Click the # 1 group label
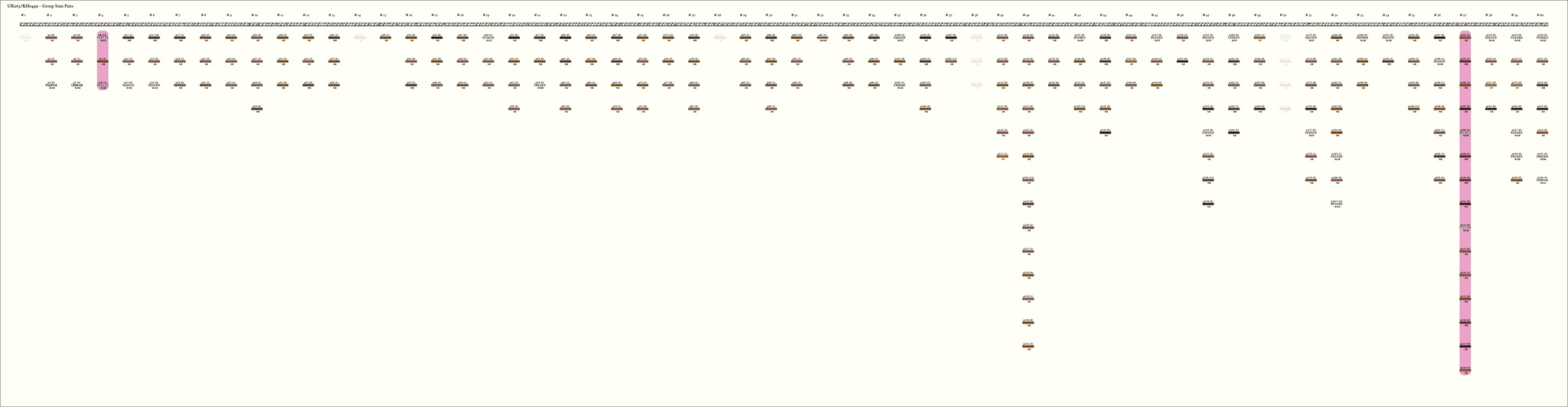Screen dimensions: 1568x407 click(x=24, y=15)
